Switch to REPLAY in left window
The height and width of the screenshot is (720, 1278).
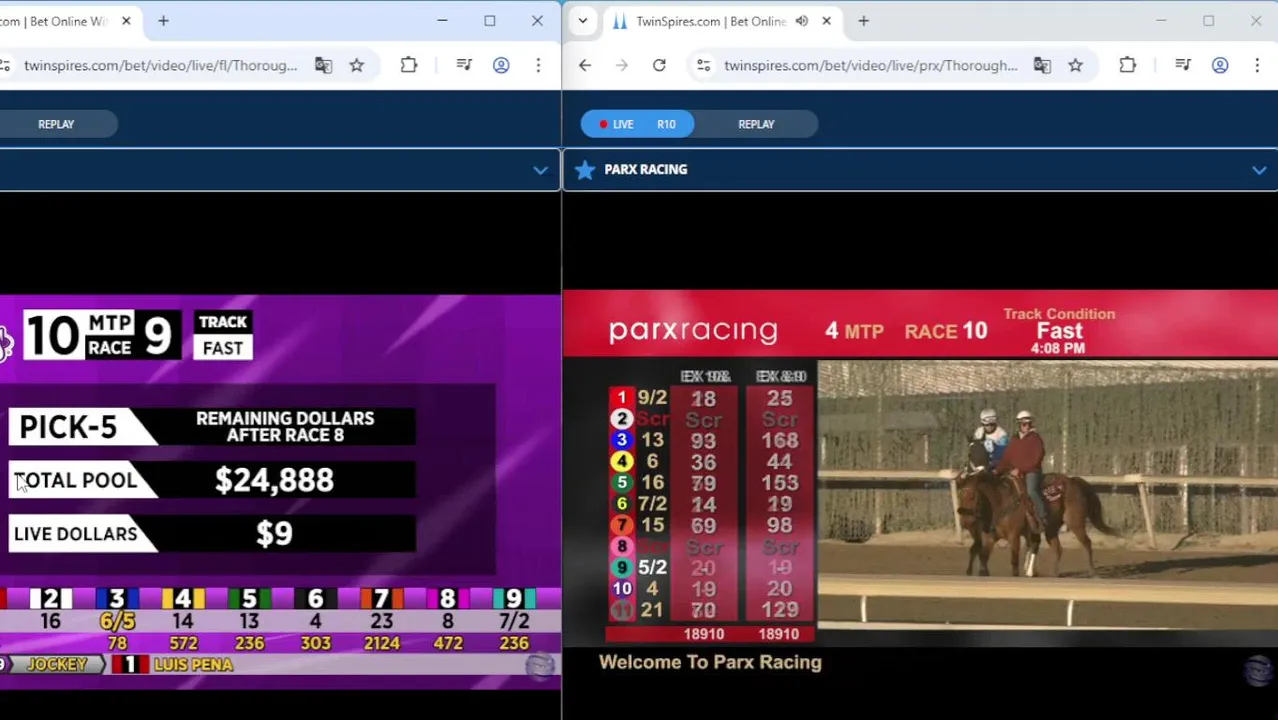[56, 124]
